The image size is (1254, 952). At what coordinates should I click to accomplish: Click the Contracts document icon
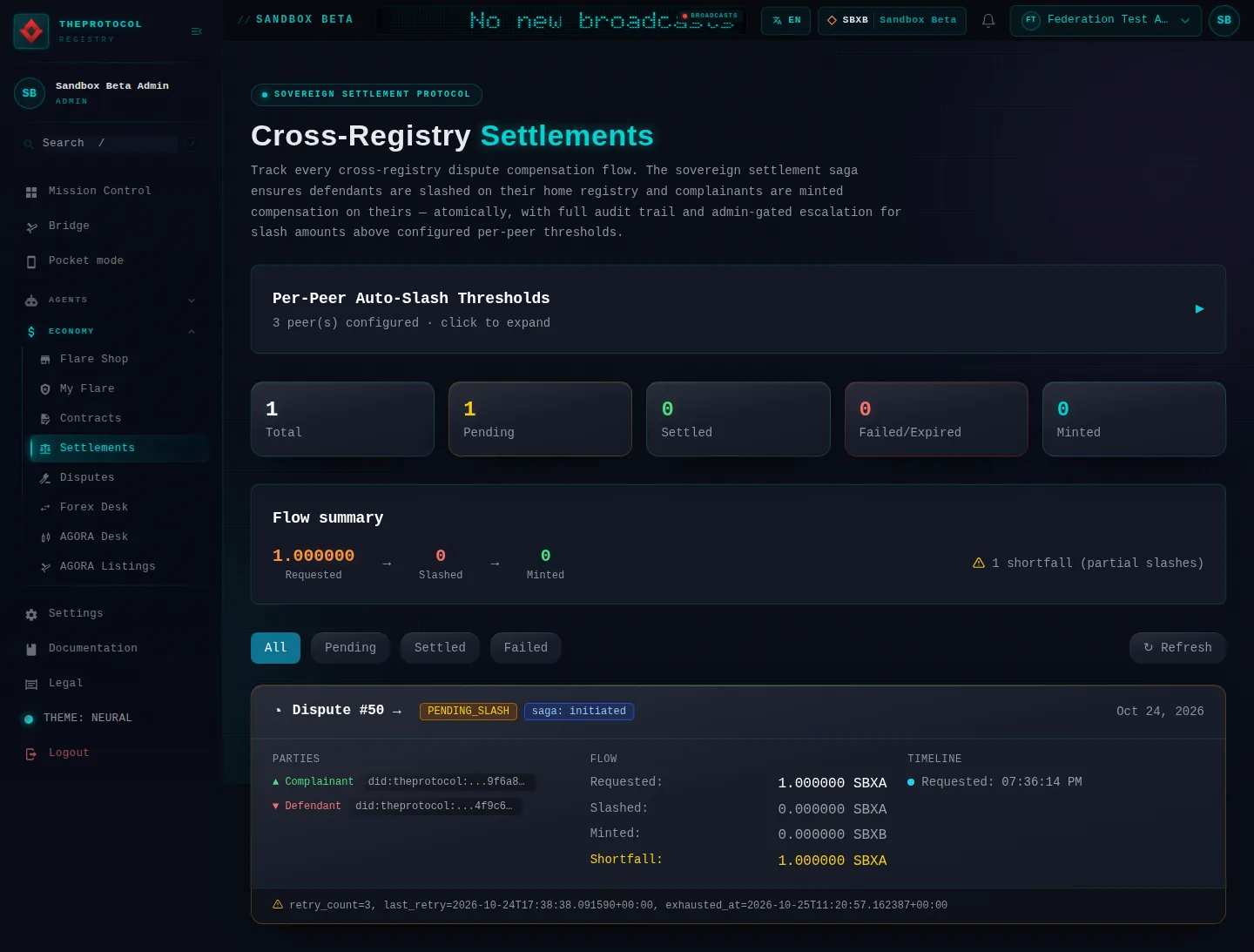tap(45, 419)
